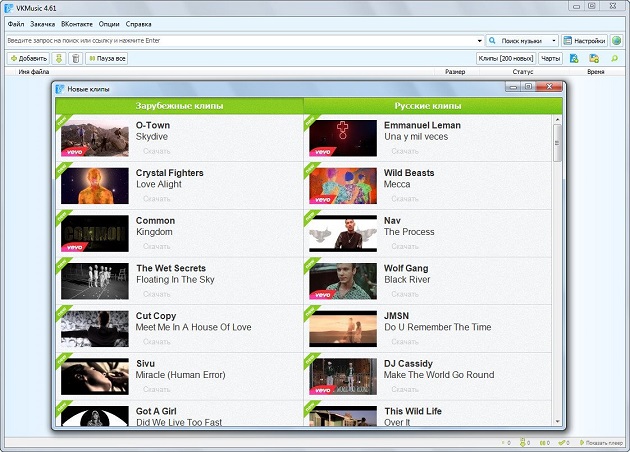Open the Emmanuel Leman video thumbnail
The image size is (630, 452).
(x=343, y=138)
